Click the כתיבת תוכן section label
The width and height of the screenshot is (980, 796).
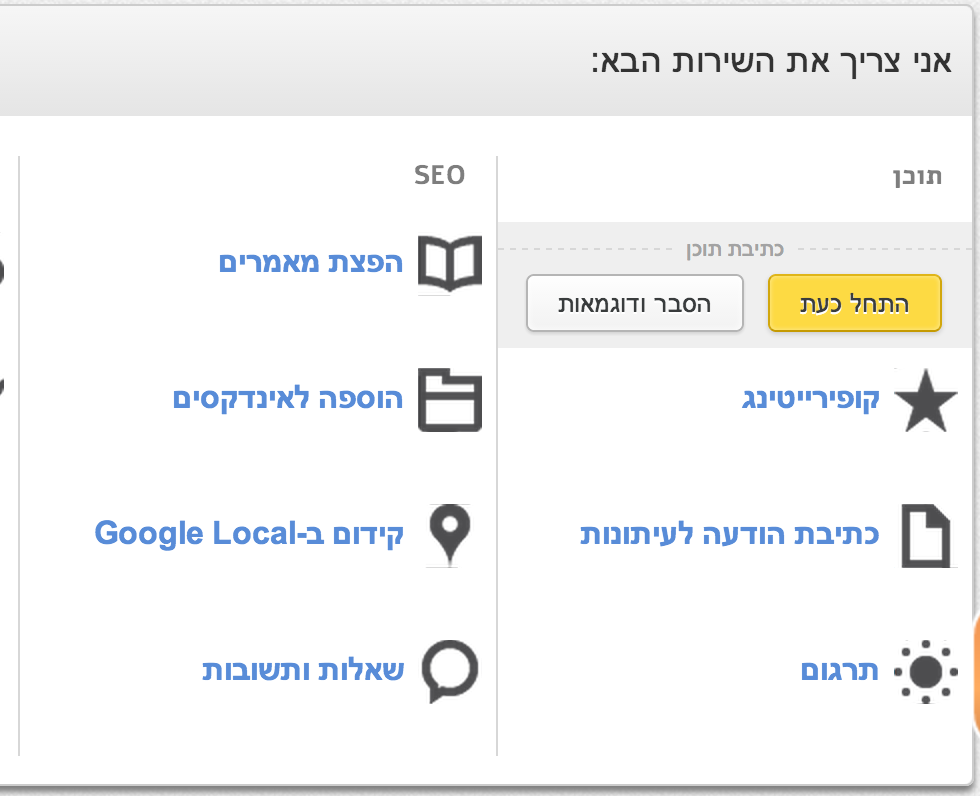point(735,249)
